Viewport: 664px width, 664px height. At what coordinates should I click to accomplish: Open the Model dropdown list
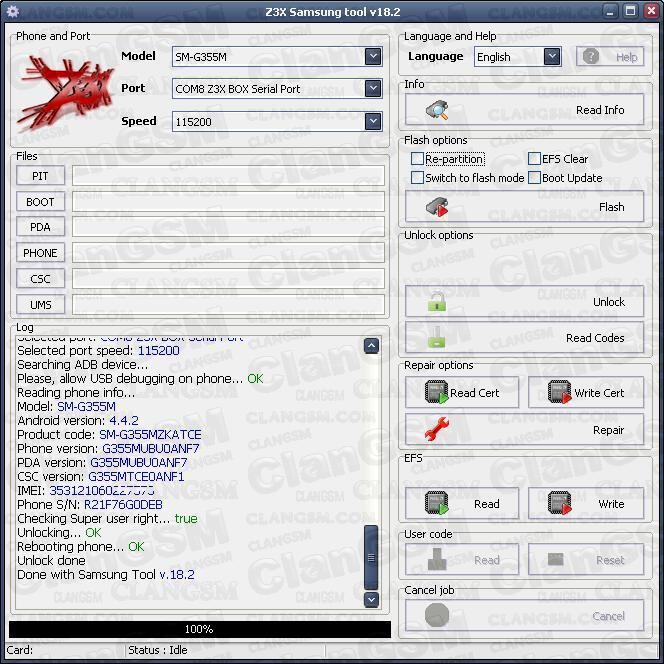click(x=373, y=56)
